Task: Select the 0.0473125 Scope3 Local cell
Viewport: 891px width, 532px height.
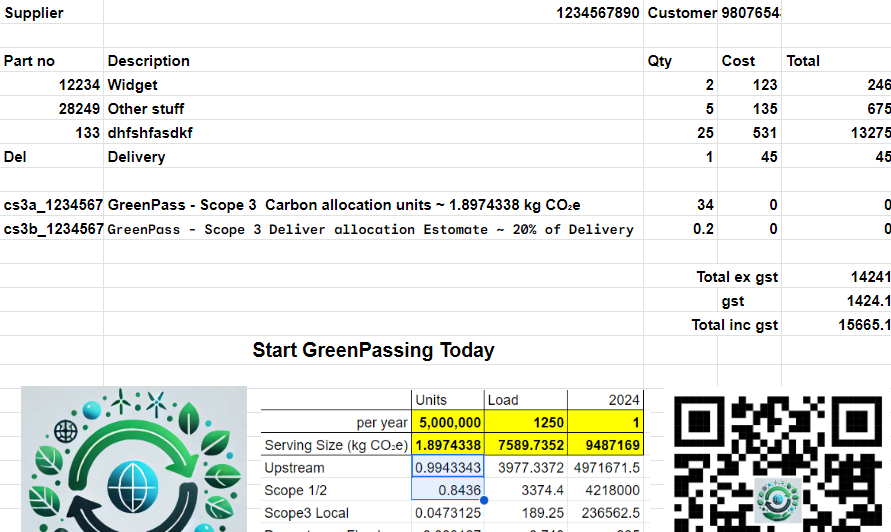Action: click(x=448, y=513)
